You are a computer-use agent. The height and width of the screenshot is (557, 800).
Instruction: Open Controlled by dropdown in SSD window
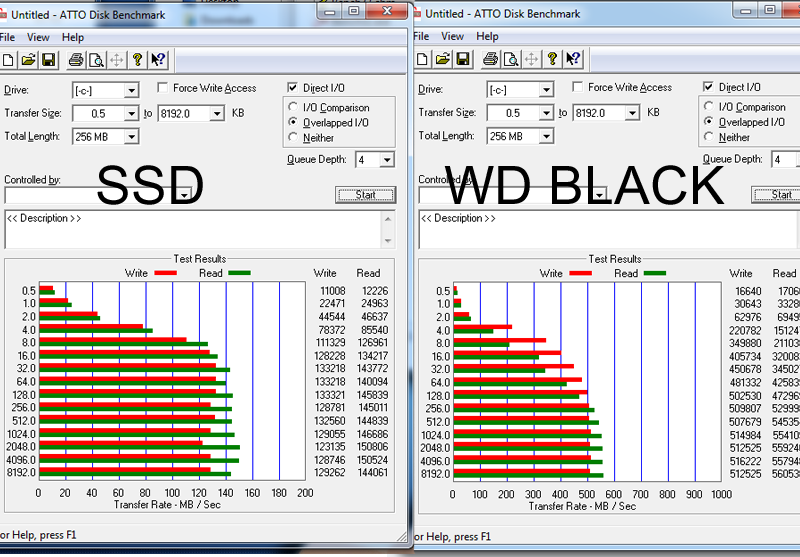184,195
